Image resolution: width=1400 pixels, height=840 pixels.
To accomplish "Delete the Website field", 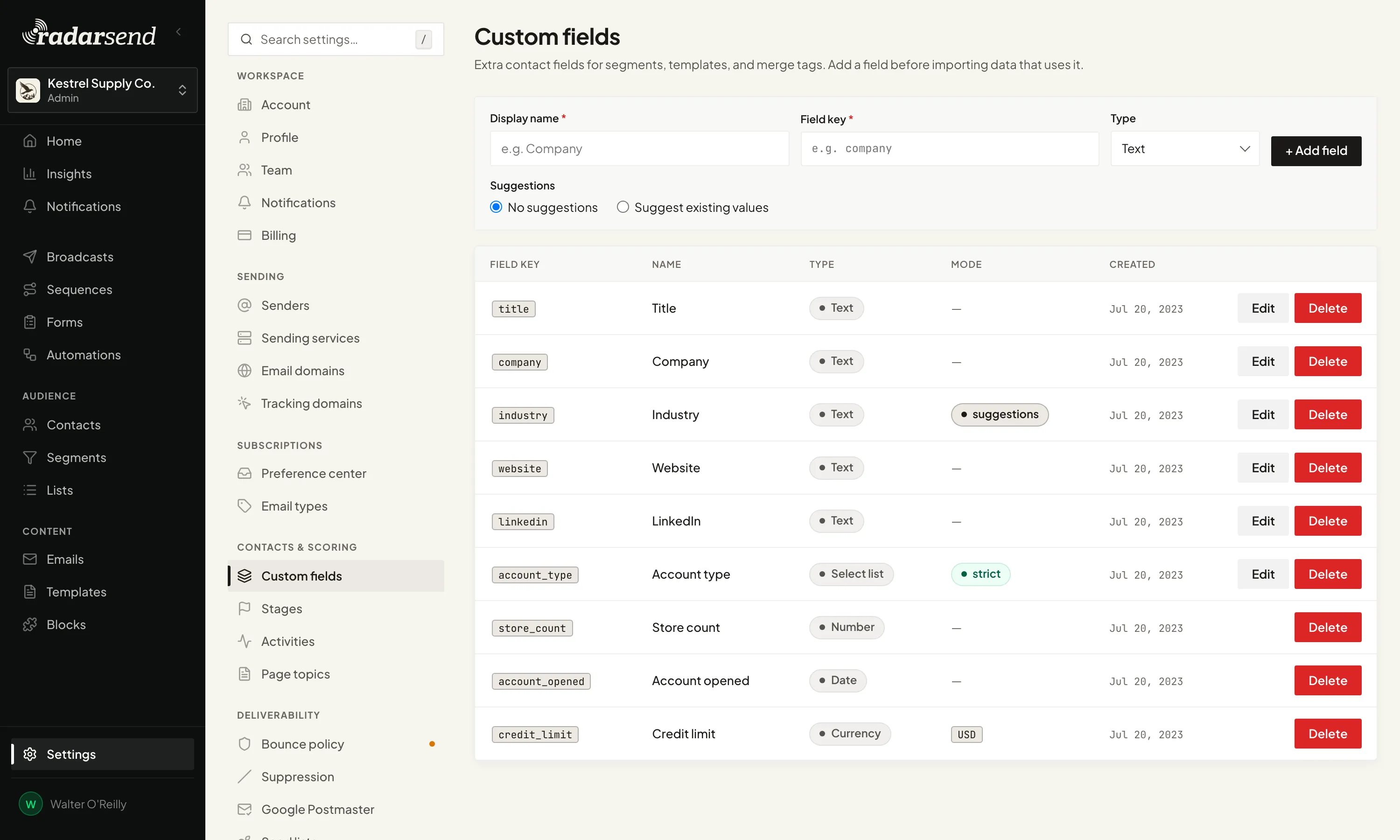I will pyautogui.click(x=1328, y=468).
